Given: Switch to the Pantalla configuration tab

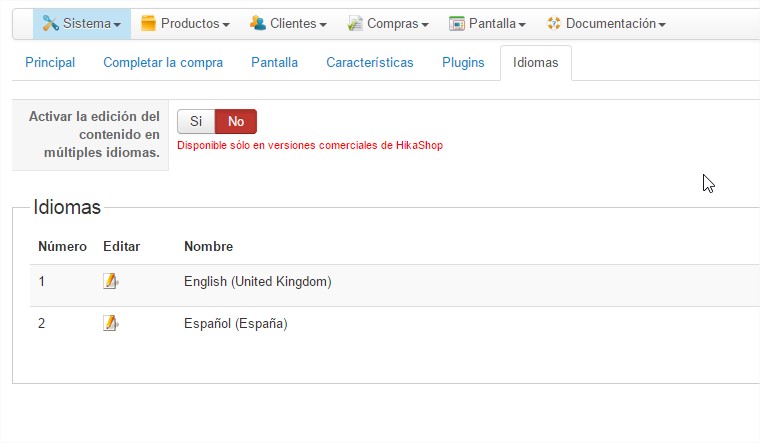Looking at the screenshot, I should tap(274, 63).
